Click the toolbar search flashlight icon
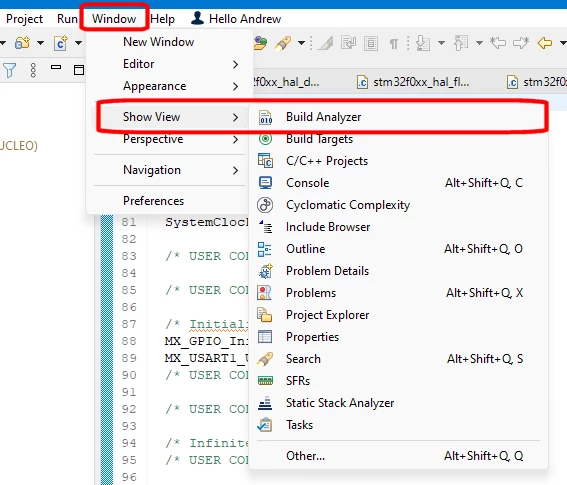The width and height of the screenshot is (567, 485). click(283, 43)
